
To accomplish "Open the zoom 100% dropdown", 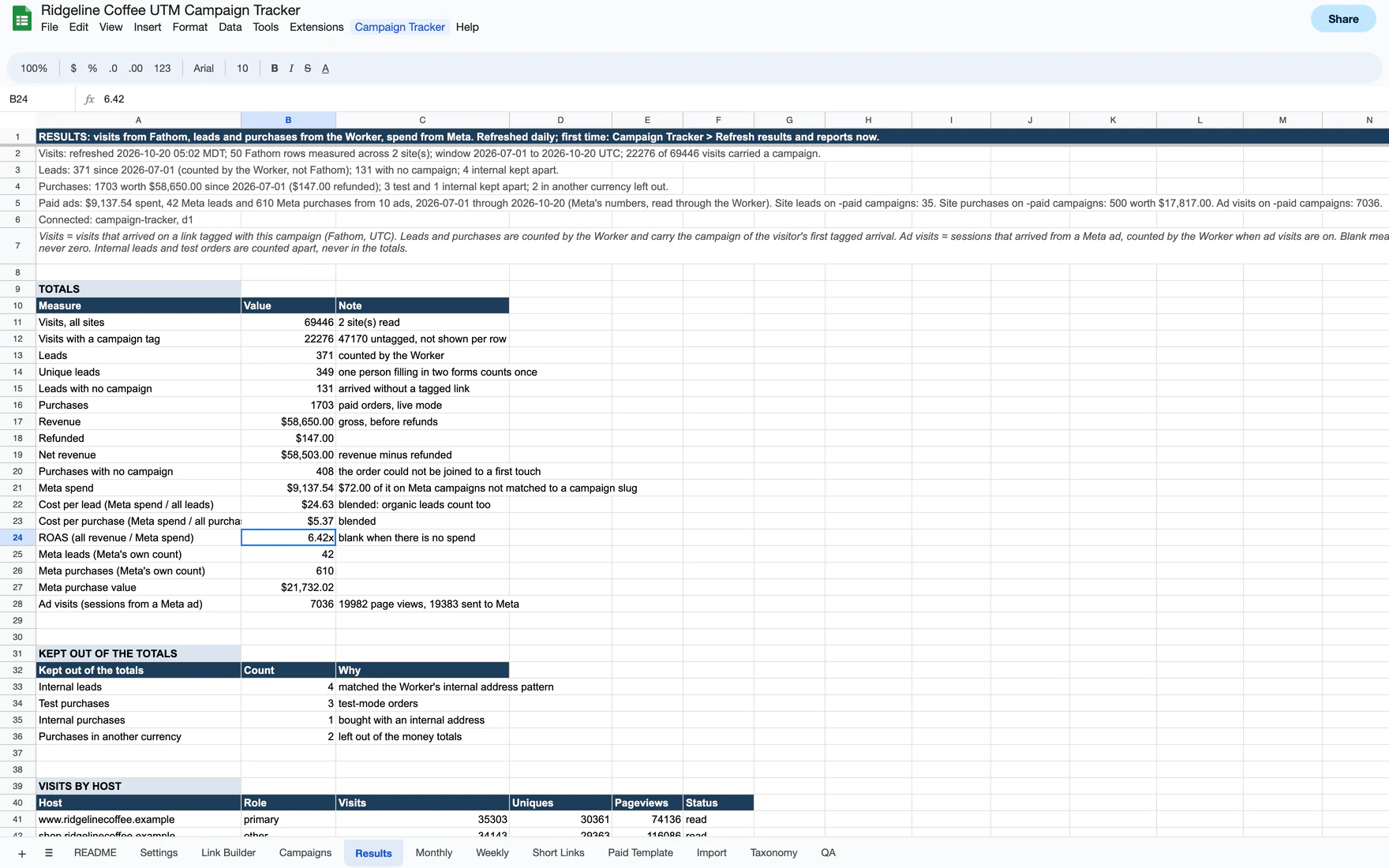I will tap(34, 69).
